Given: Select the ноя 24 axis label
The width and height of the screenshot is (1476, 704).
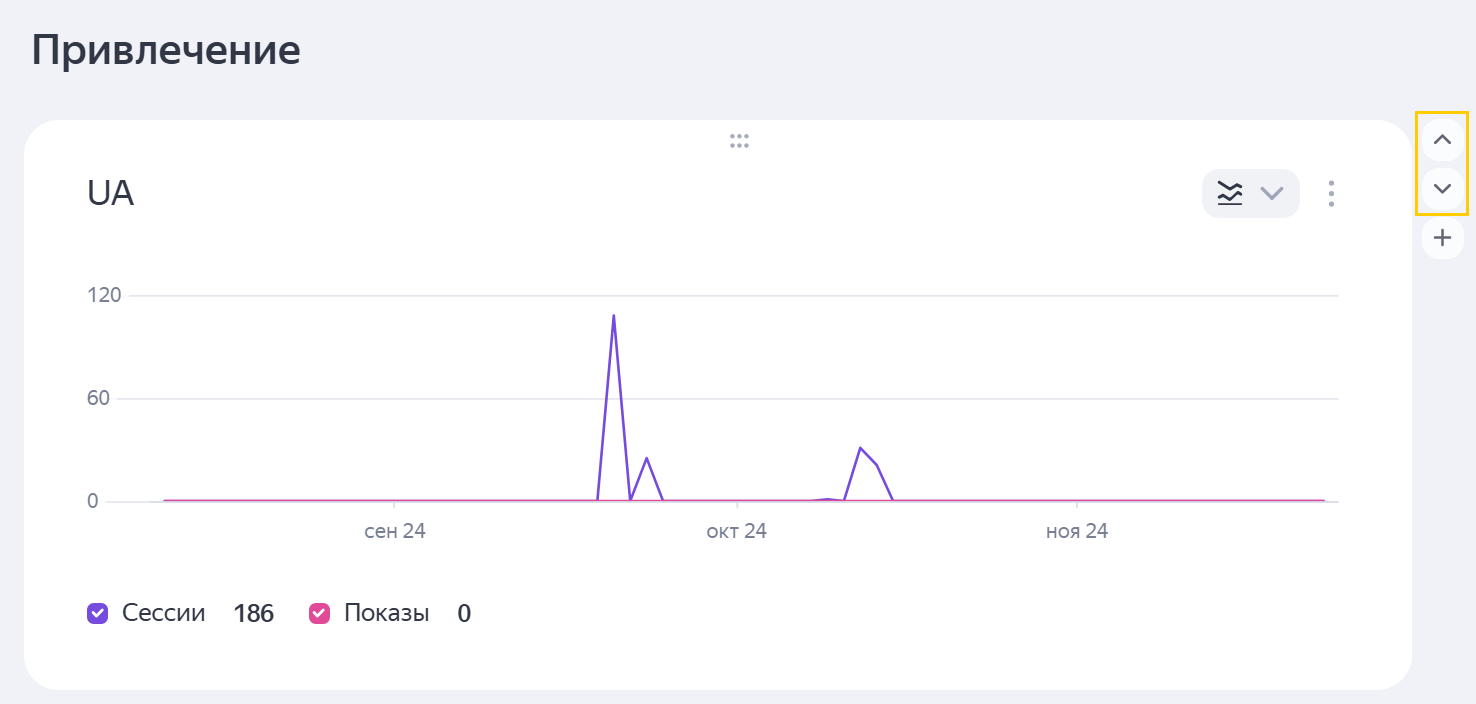Looking at the screenshot, I should tap(1077, 531).
